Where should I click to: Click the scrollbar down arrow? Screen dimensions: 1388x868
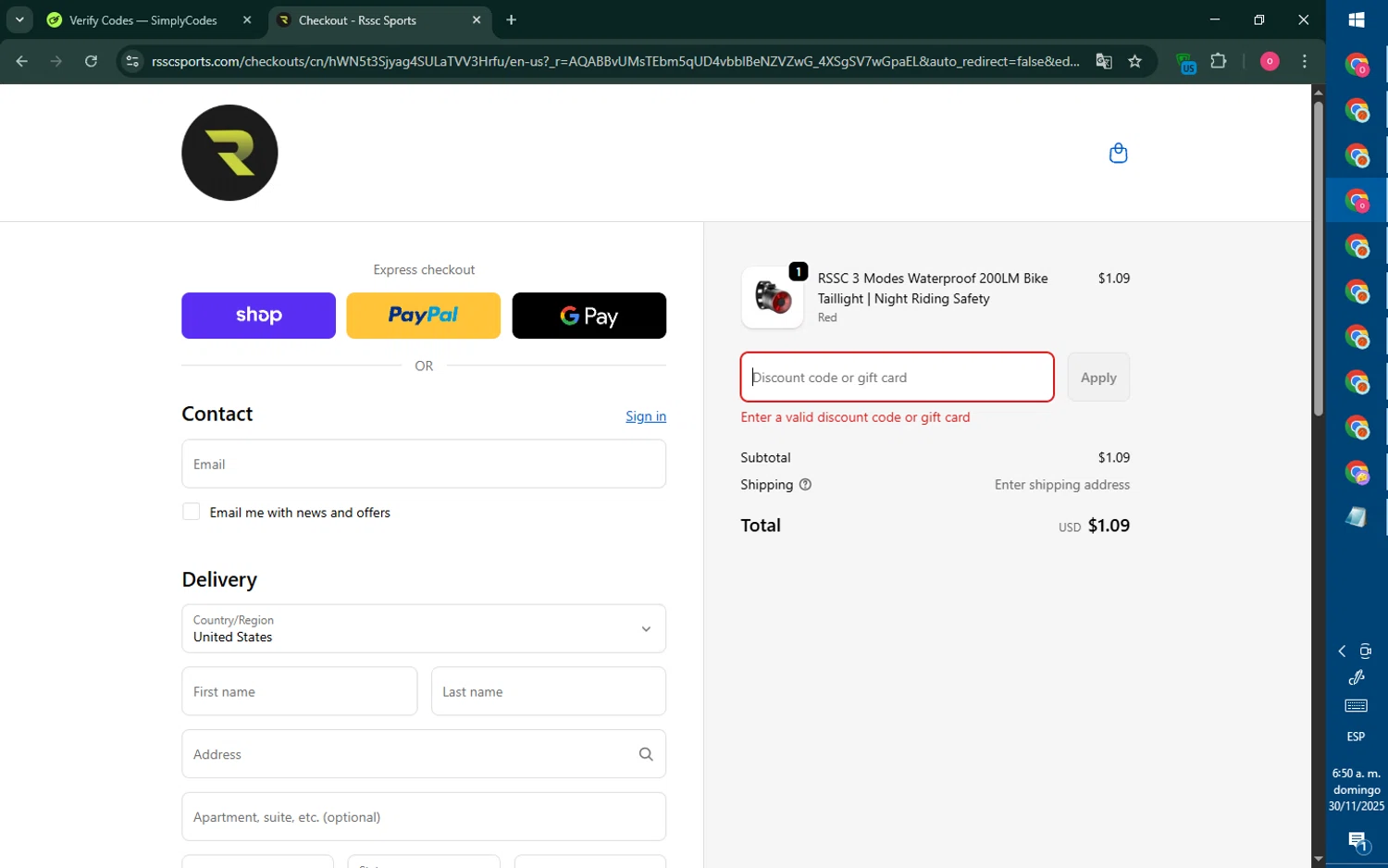pos(1318,860)
